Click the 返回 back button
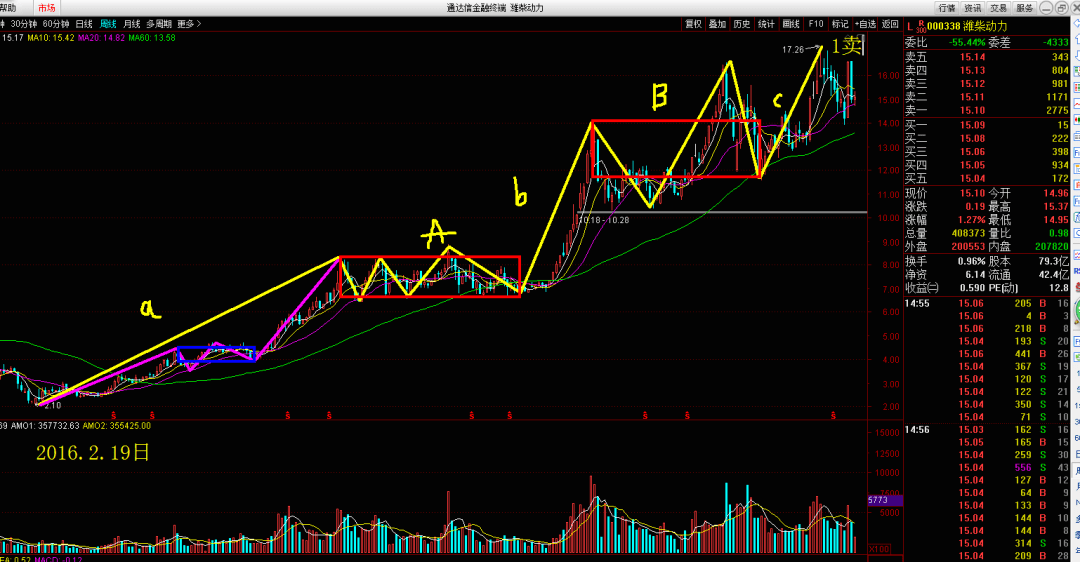The width and height of the screenshot is (1080, 562). (x=890, y=23)
